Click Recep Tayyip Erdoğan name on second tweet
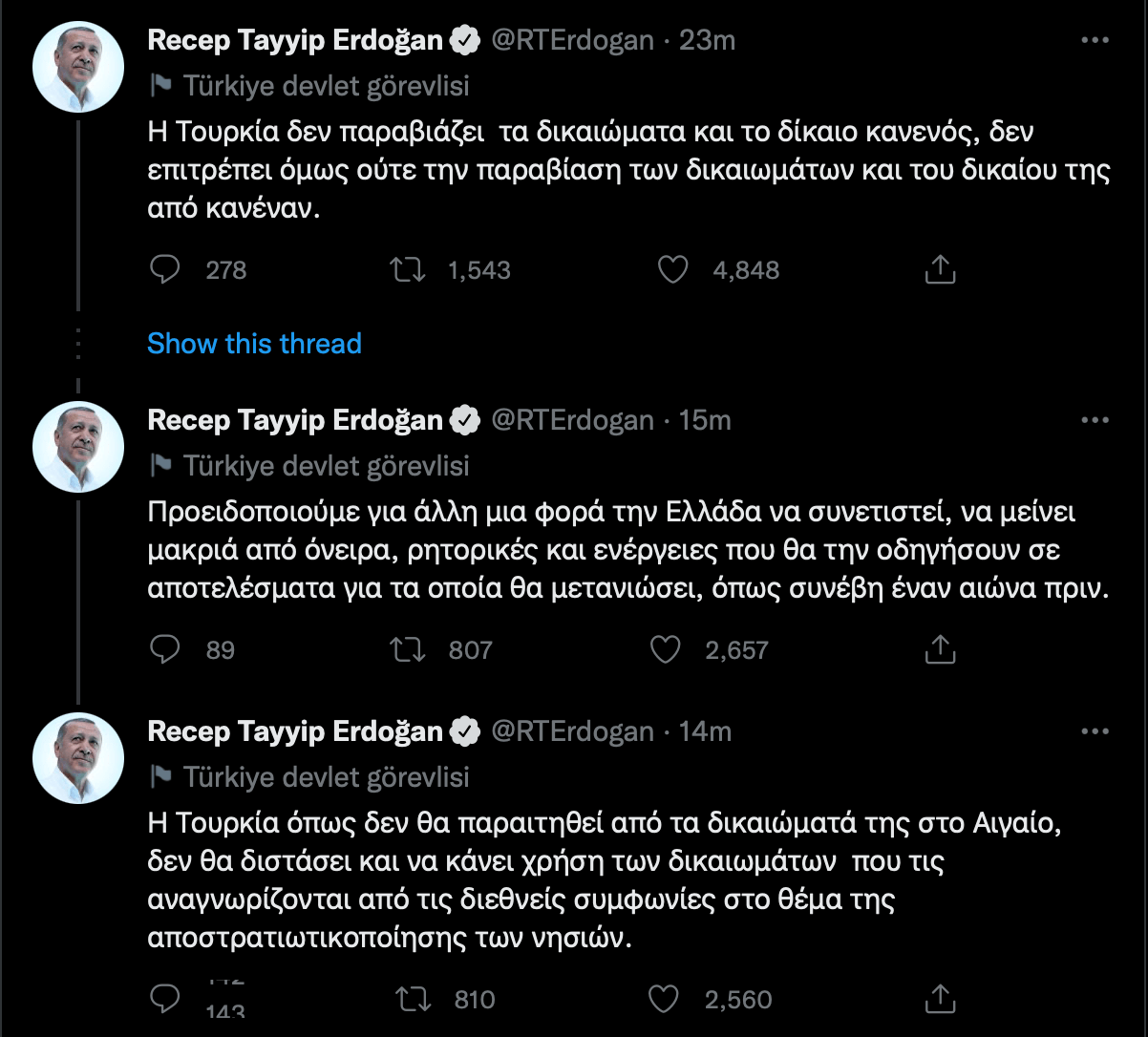 [296, 420]
